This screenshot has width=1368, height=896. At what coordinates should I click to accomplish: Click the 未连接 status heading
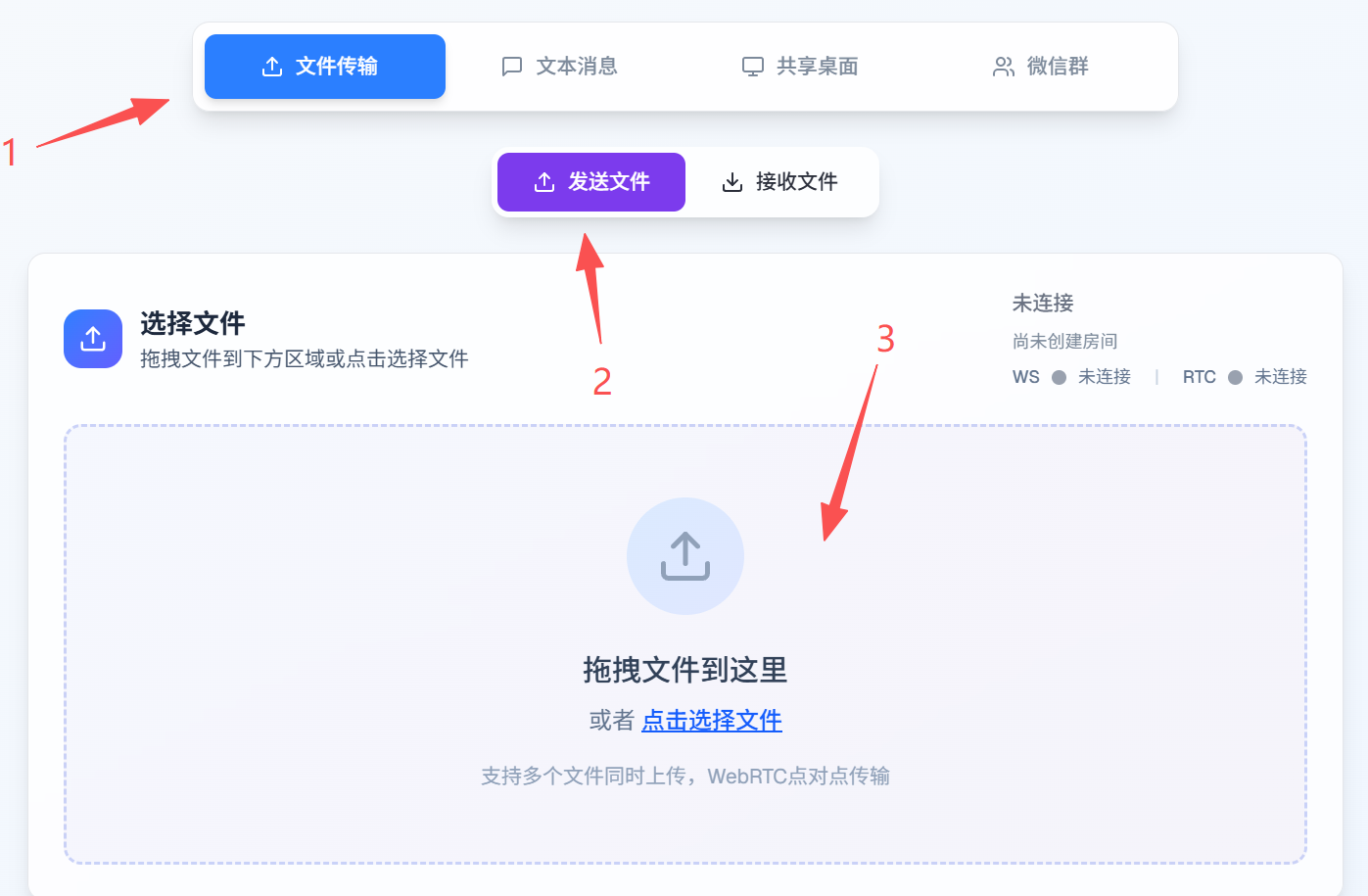1043,304
